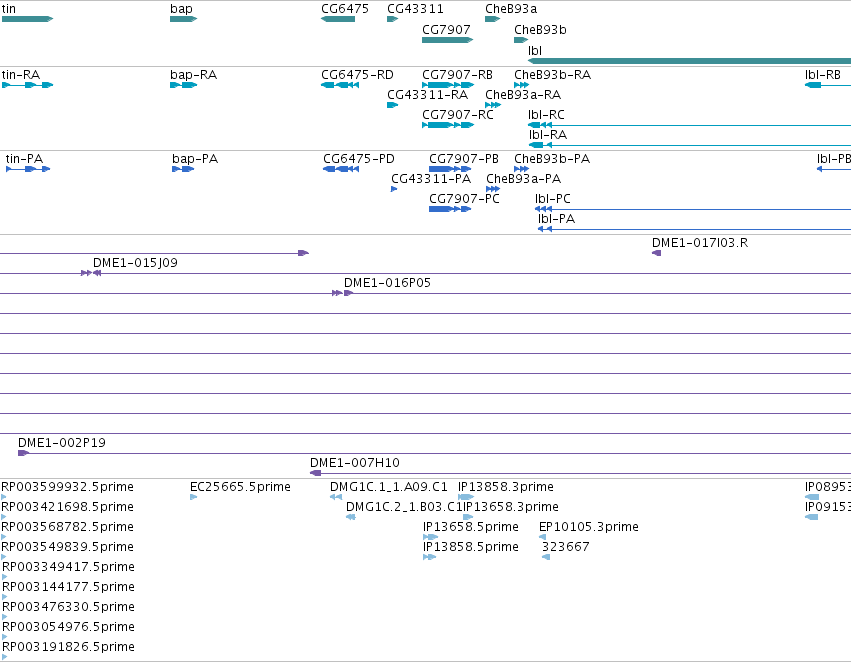Select the bap gene arrow glyph
Image resolution: width=851 pixels, height=662 pixels.
(x=183, y=19)
